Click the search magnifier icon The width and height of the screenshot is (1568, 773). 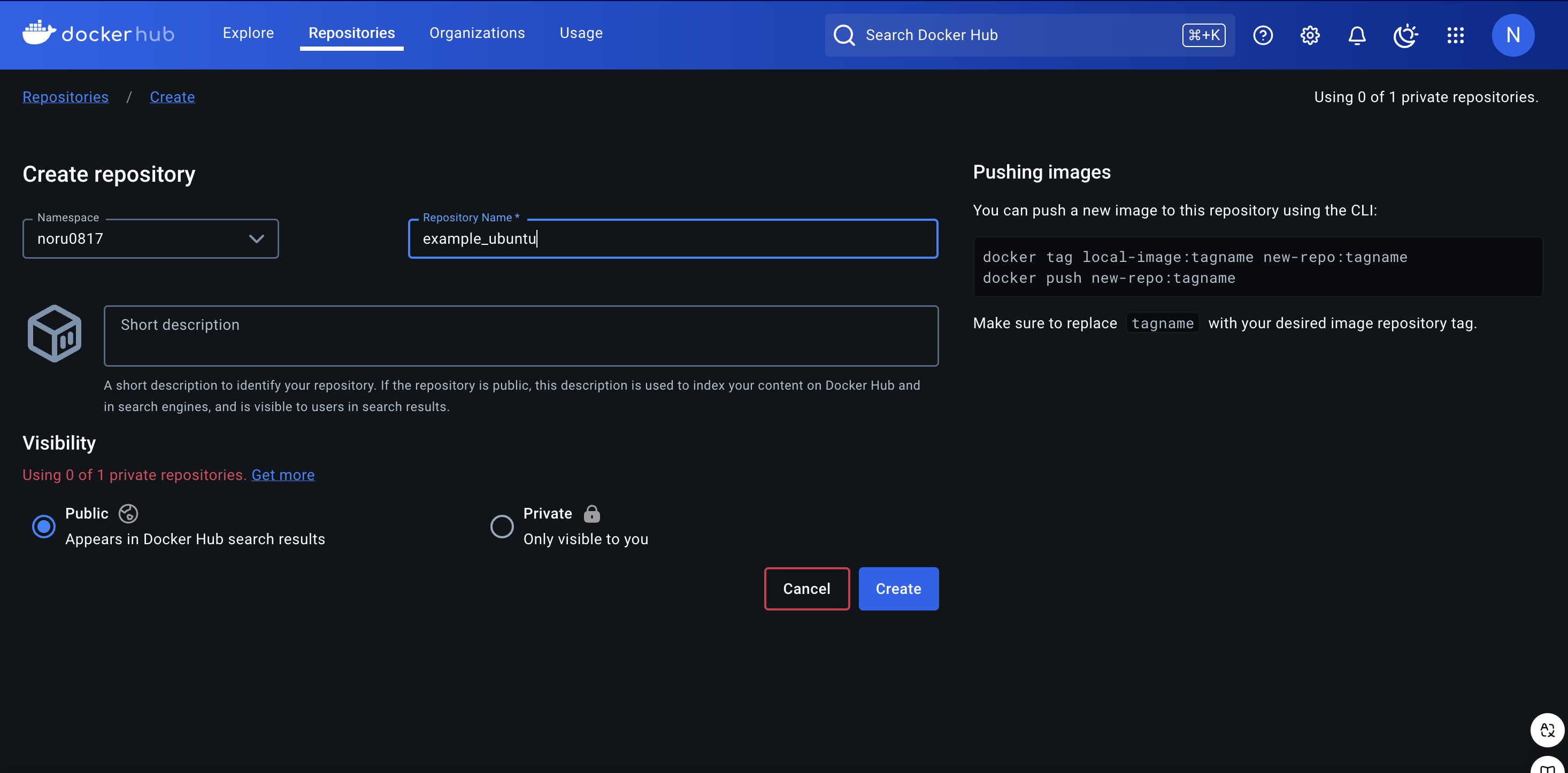coord(844,35)
